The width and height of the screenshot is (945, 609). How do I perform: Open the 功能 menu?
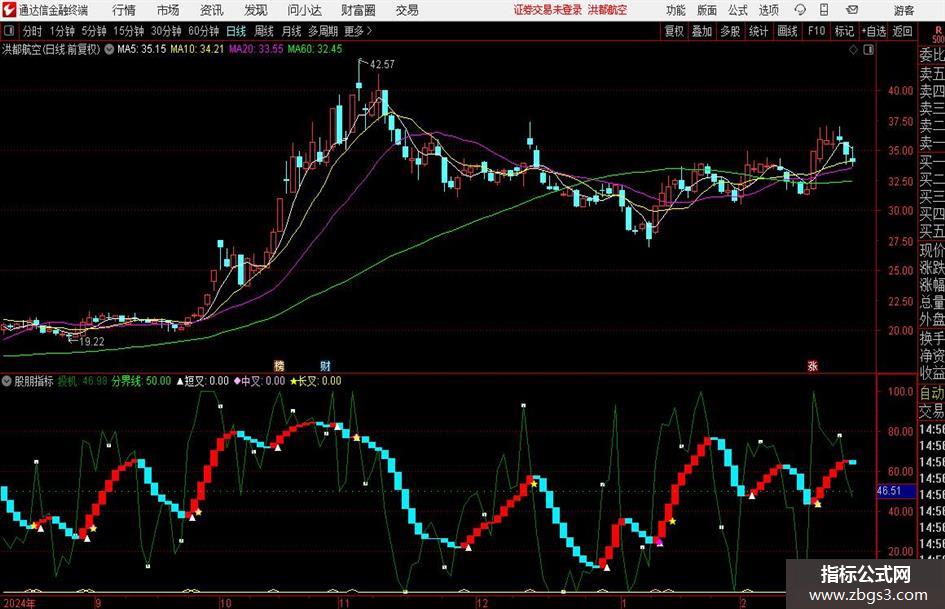[x=676, y=10]
